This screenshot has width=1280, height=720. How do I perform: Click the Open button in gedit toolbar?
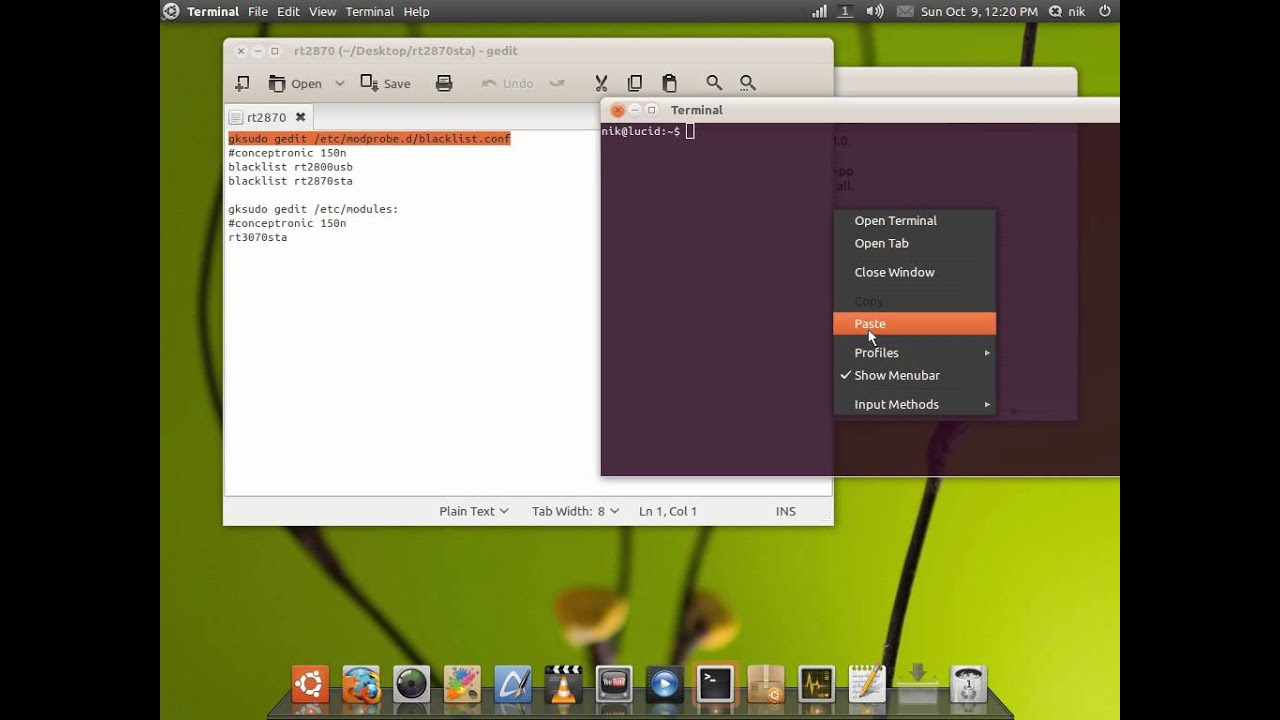295,83
